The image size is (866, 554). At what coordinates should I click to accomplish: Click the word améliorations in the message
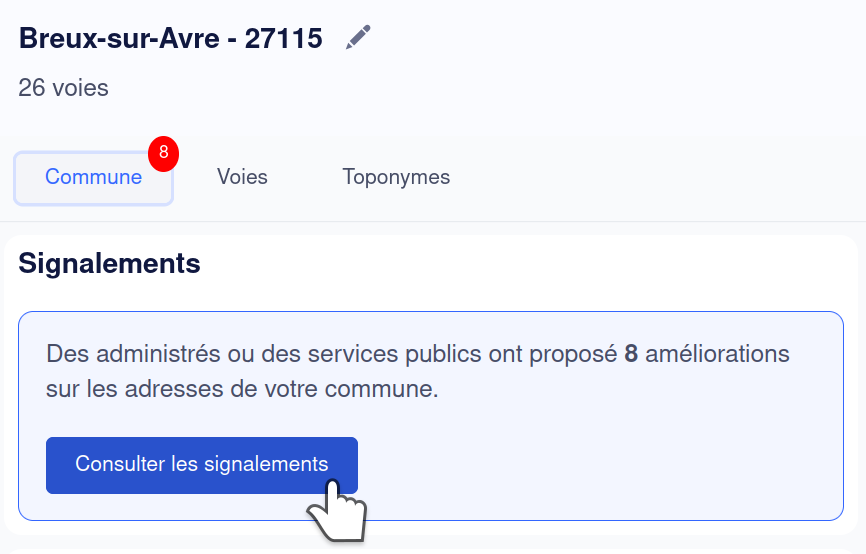(718, 354)
